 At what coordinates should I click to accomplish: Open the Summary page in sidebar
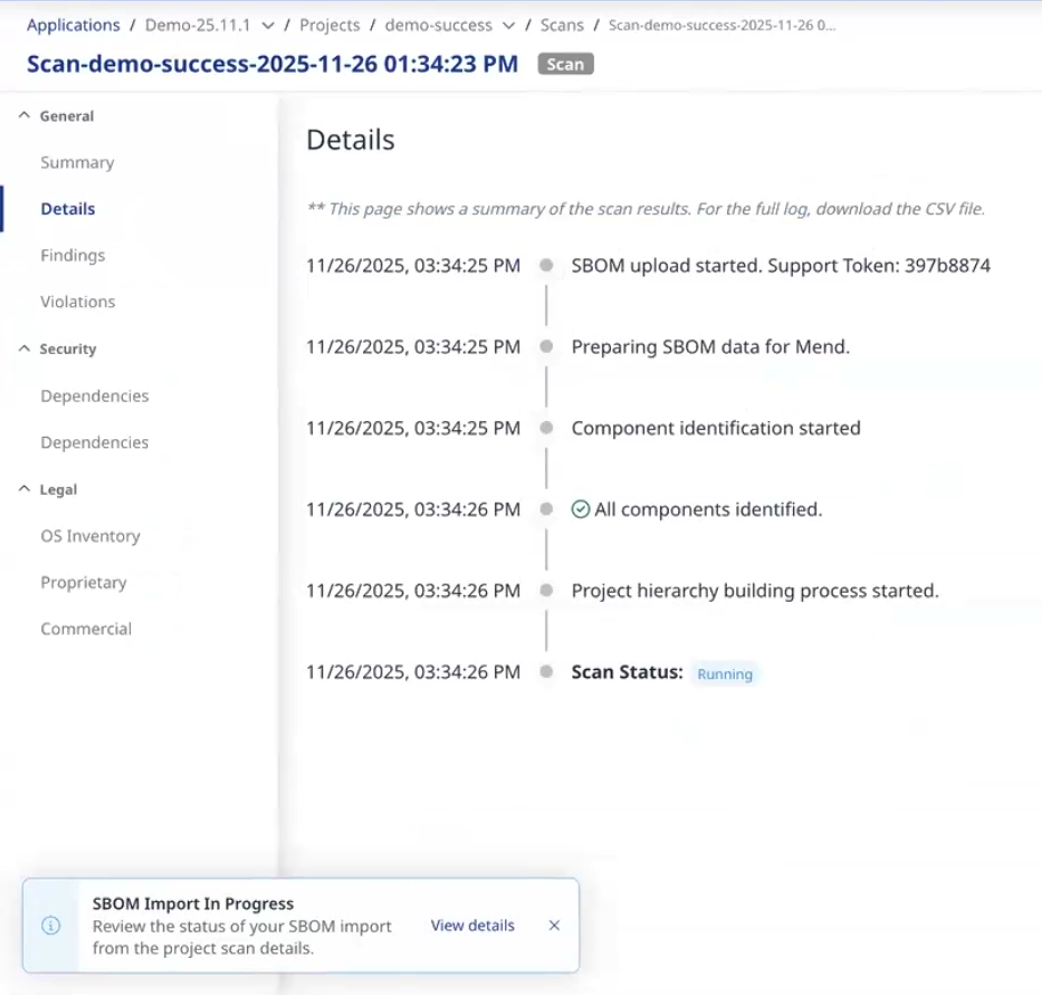(x=77, y=163)
